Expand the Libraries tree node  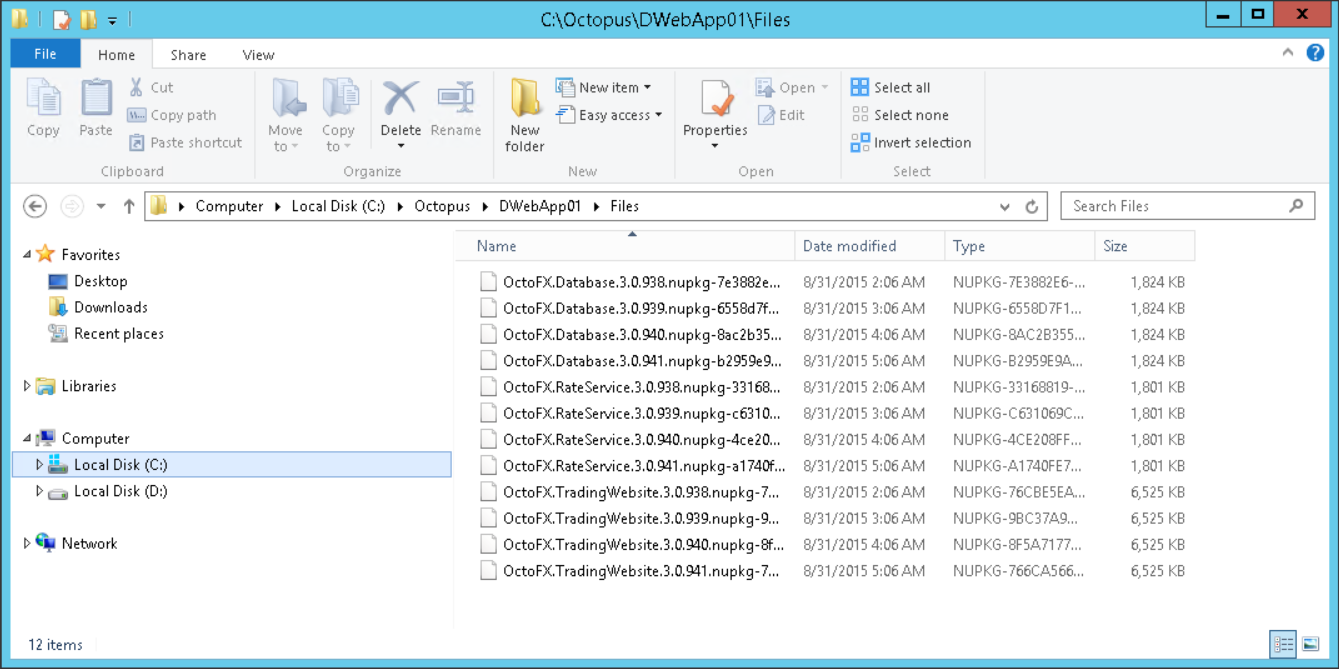pyautogui.click(x=27, y=386)
